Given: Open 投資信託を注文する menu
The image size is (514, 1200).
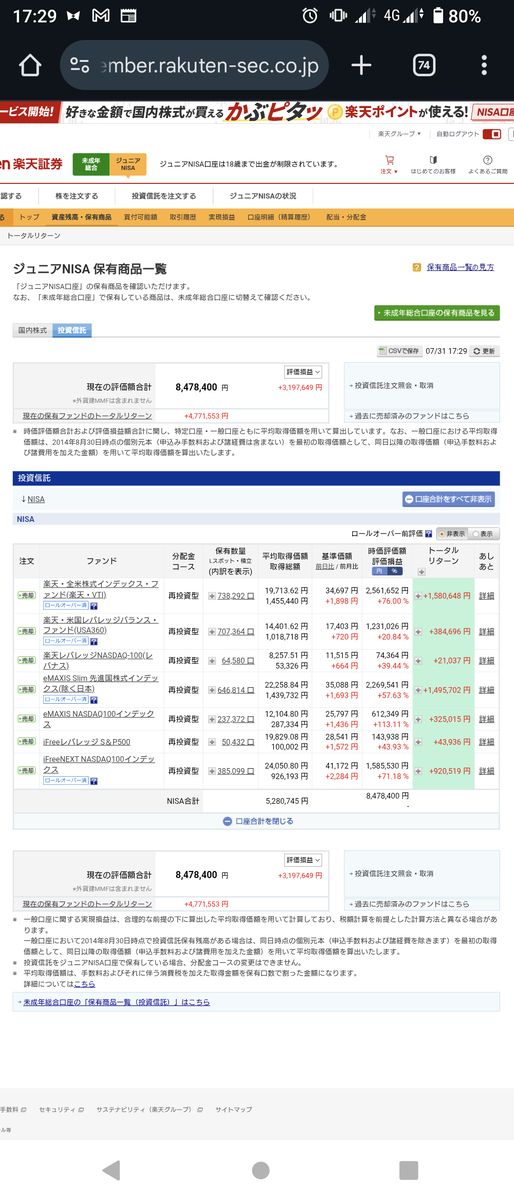Looking at the screenshot, I should point(163,196).
